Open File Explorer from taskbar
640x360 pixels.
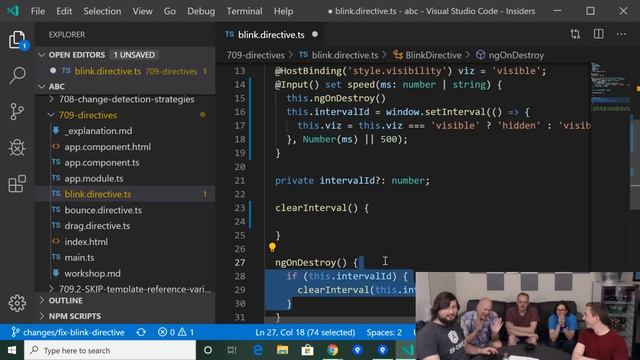(282, 350)
